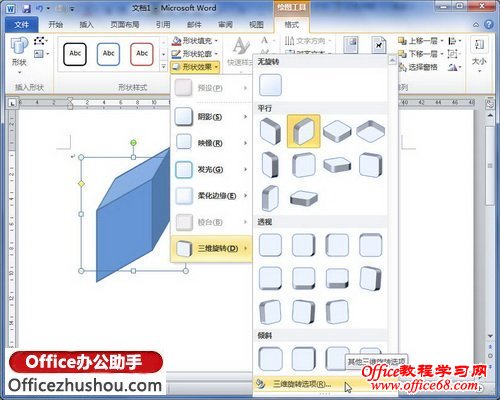Click the document vertical scrollbar down arrow

490,336
